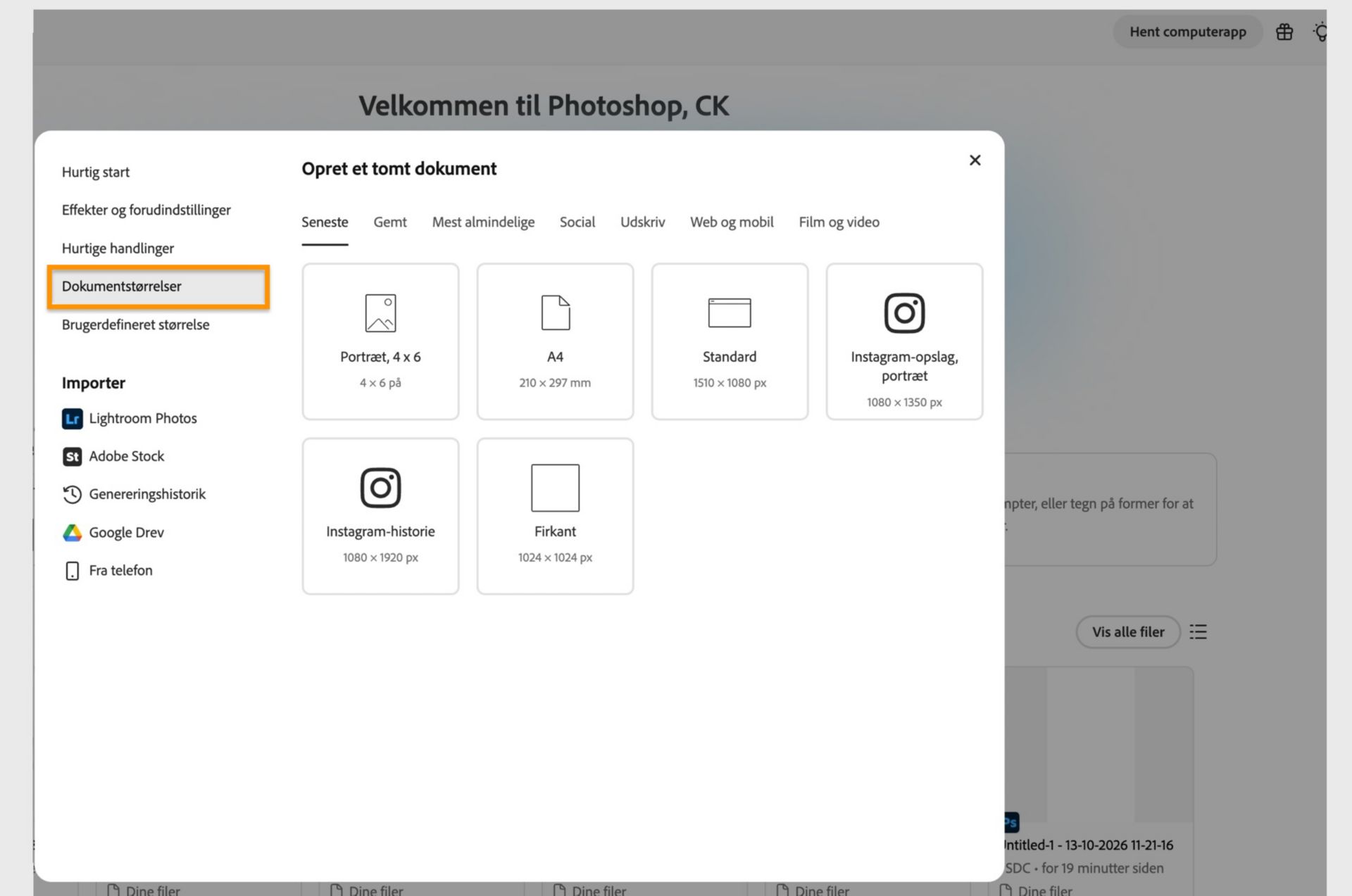The height and width of the screenshot is (896, 1352).
Task: Click the Instagram logo on Instagram-historie card
Action: 380,487
